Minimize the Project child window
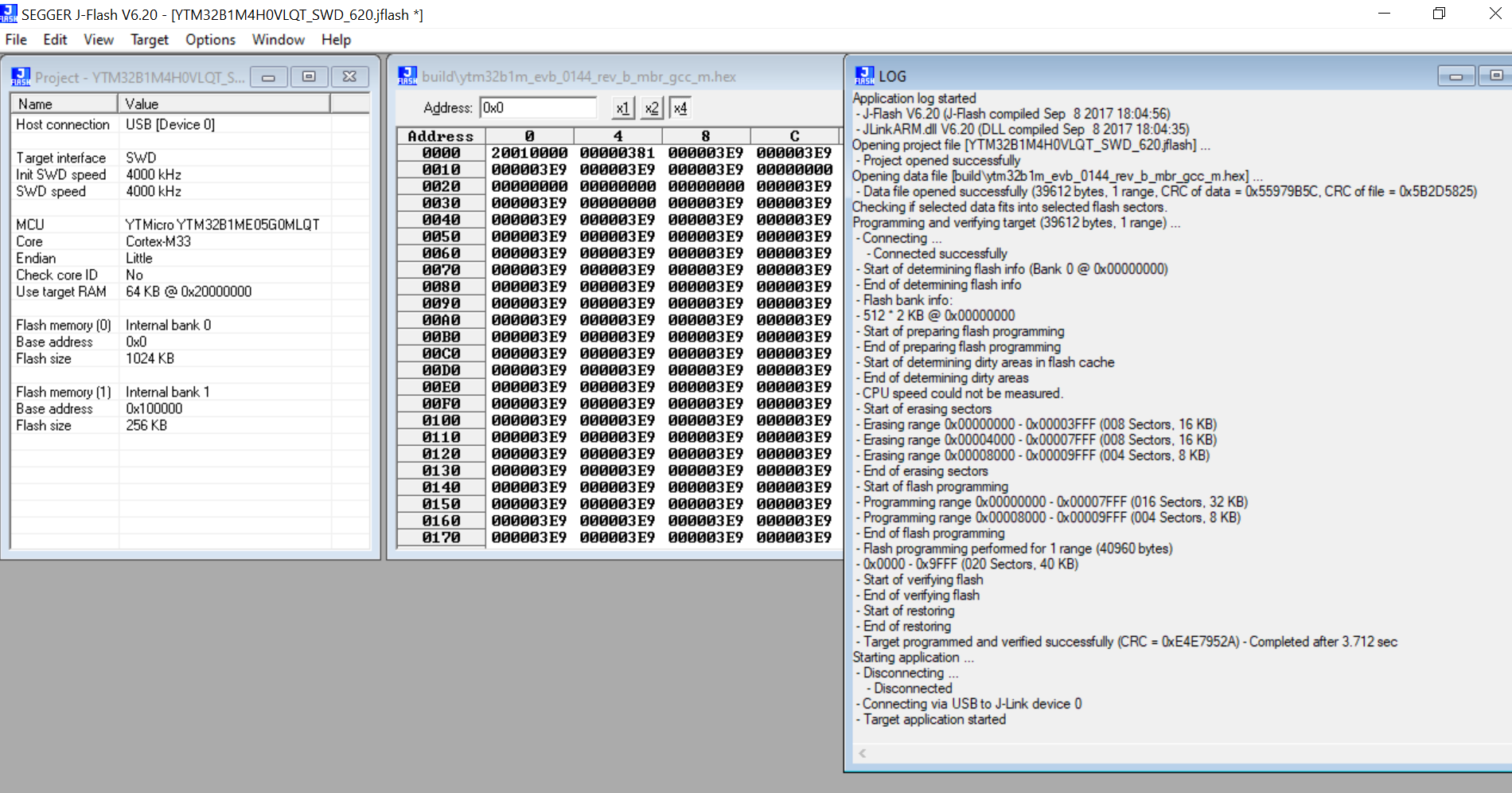The width and height of the screenshot is (1512, 793). [x=269, y=76]
